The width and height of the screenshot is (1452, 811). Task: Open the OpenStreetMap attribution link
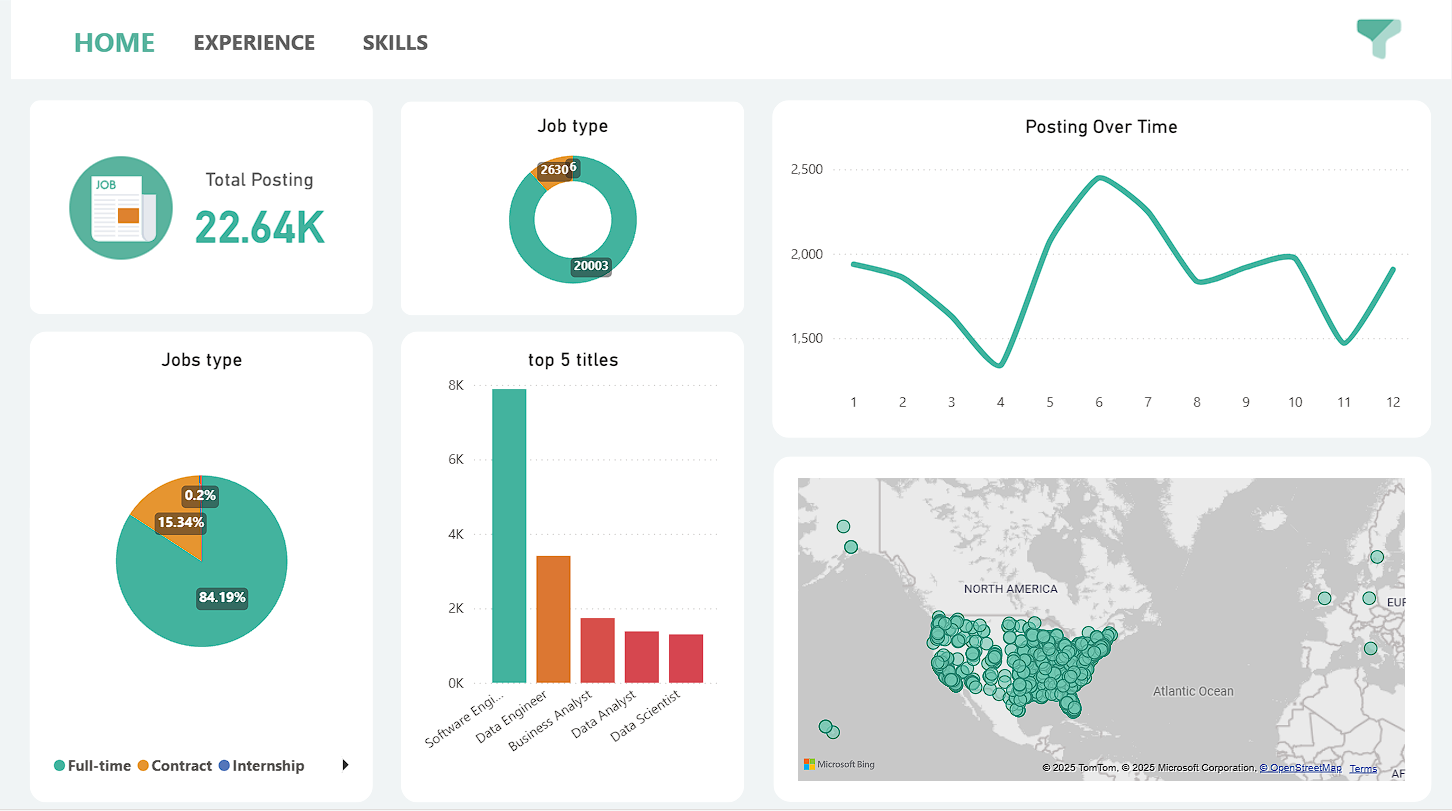pyautogui.click(x=1300, y=768)
